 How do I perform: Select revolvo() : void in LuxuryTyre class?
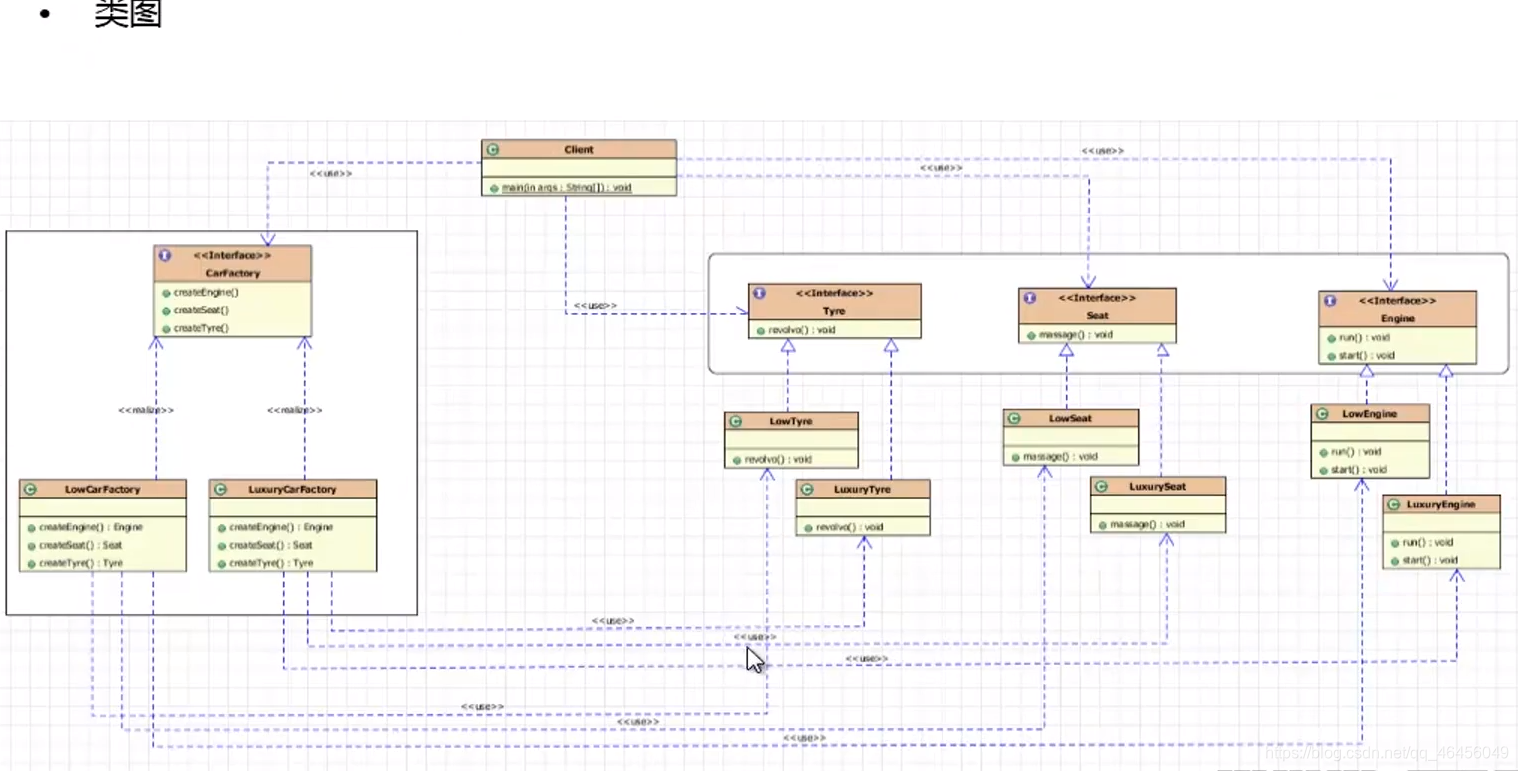coord(850,527)
